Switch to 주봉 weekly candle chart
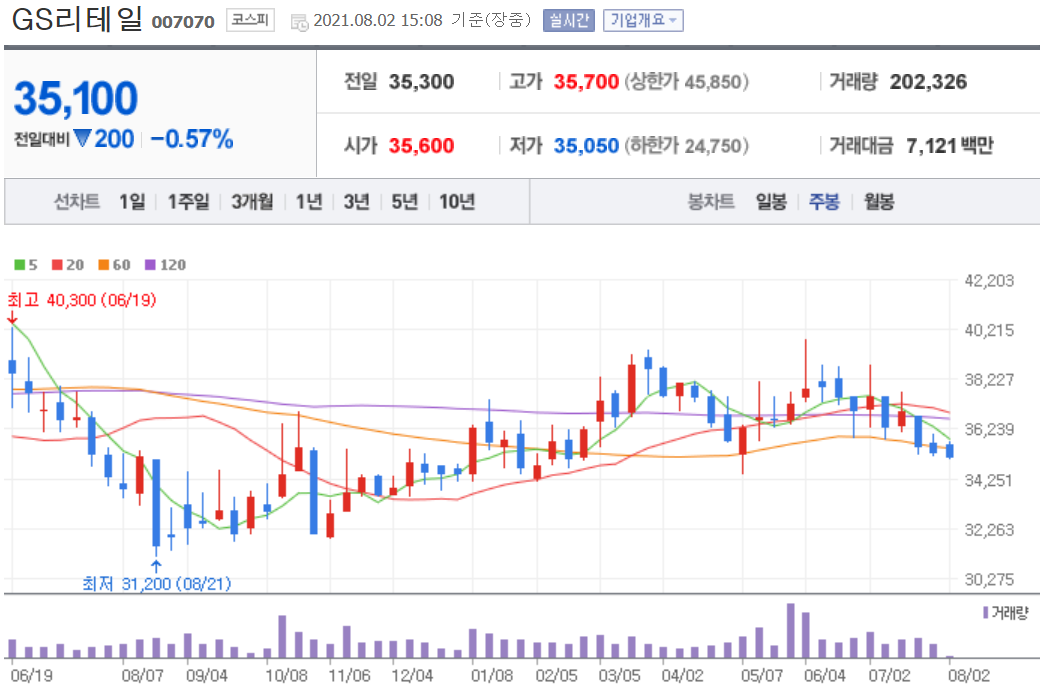 pos(824,201)
